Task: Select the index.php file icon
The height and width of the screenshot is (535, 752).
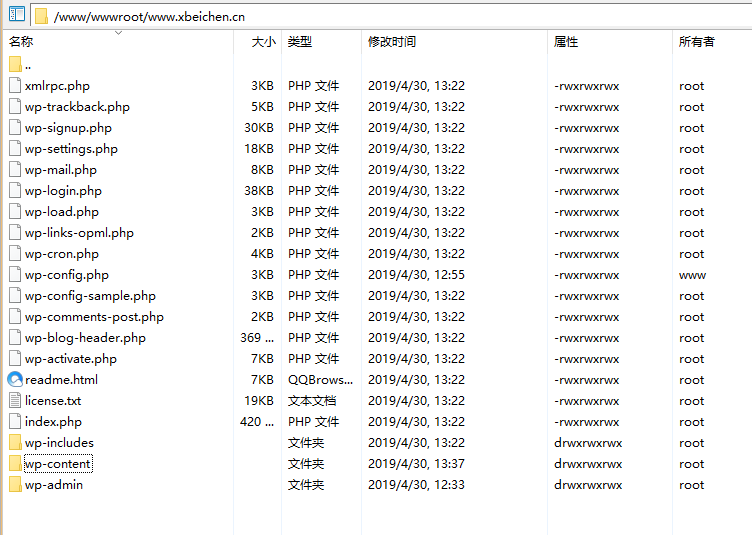Action: pyautogui.click(x=15, y=421)
